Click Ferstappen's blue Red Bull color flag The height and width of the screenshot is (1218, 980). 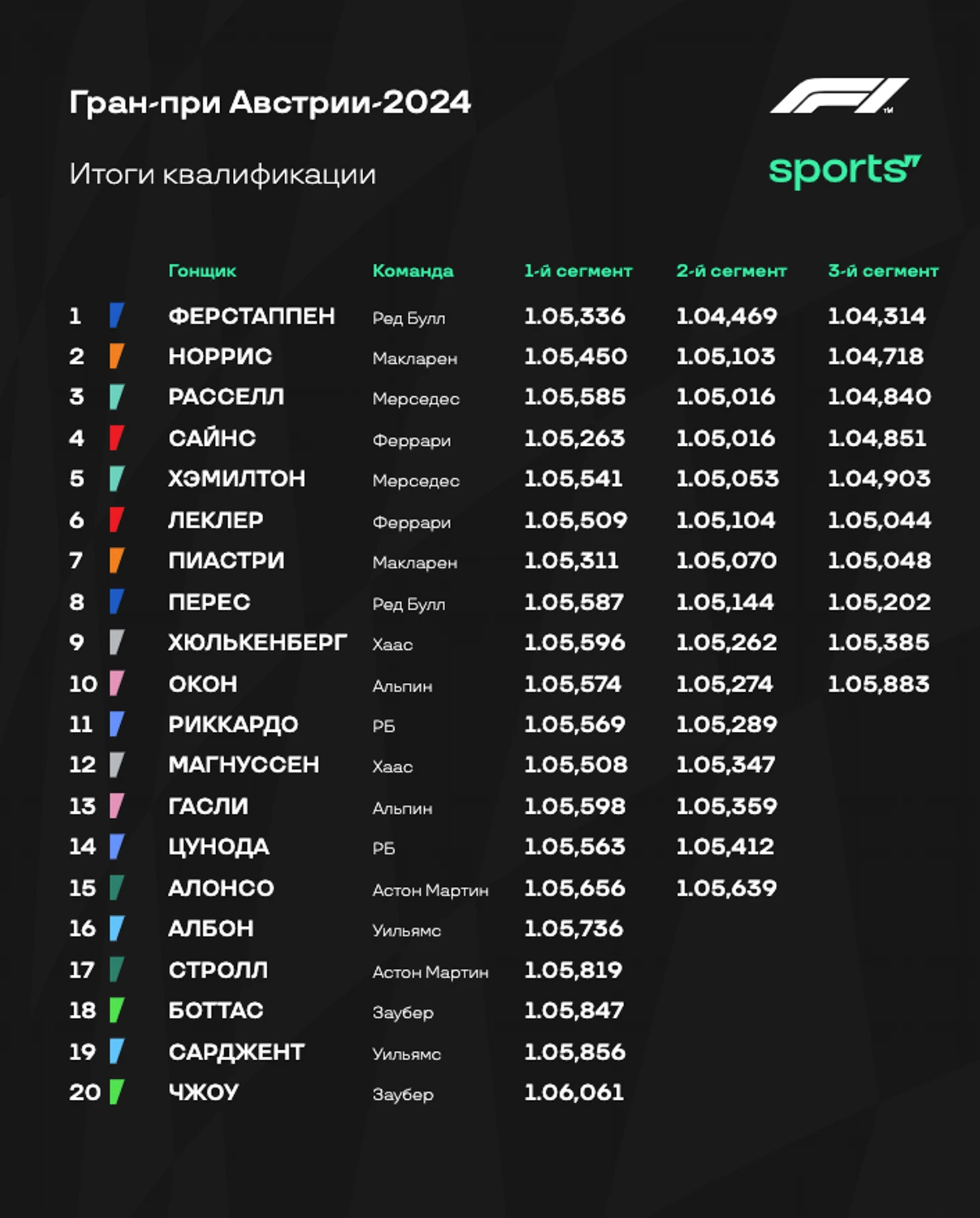(x=117, y=315)
